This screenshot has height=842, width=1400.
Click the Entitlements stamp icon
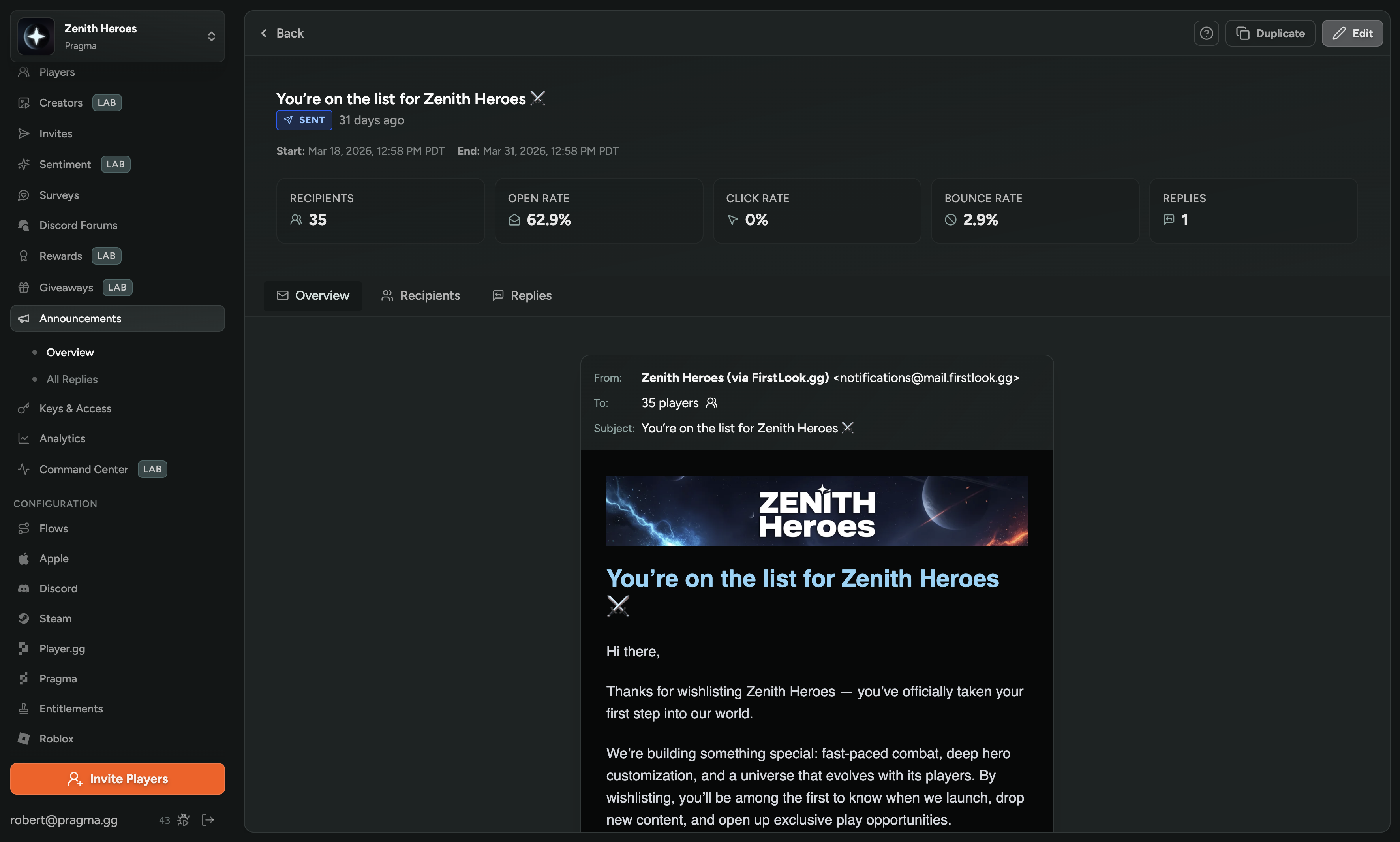(x=24, y=709)
